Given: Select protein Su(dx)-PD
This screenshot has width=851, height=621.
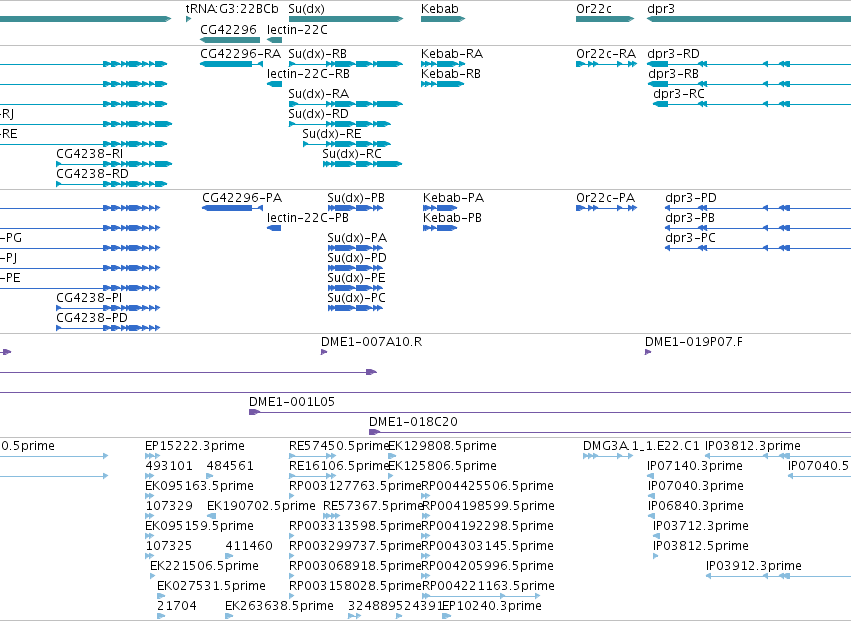Looking at the screenshot, I should click(x=357, y=258).
